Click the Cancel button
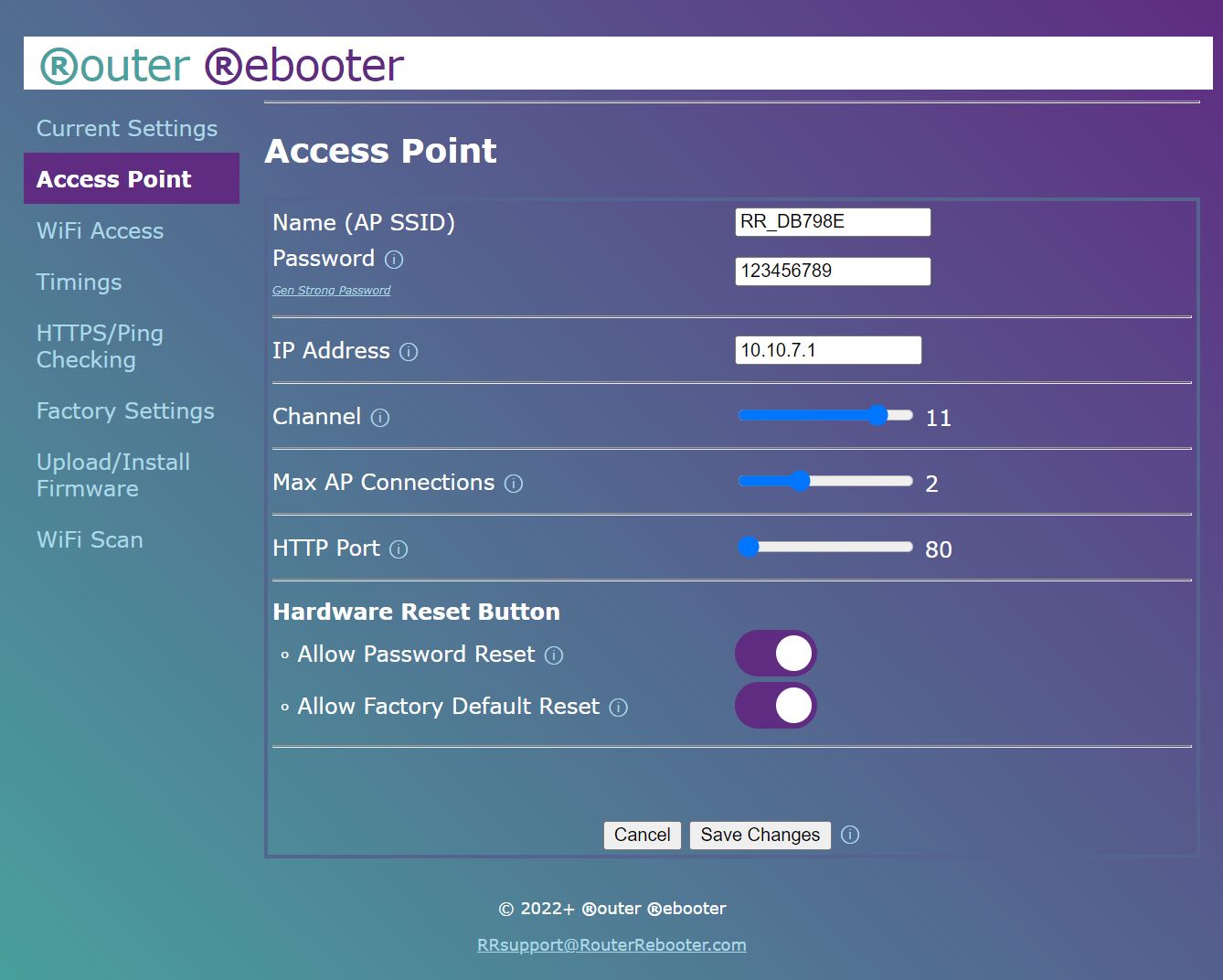 [x=643, y=835]
